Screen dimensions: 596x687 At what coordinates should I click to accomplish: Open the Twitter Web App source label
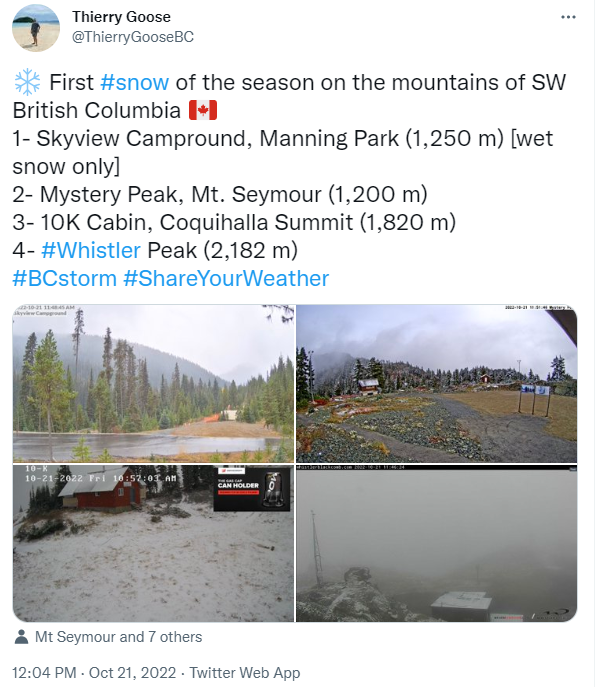click(x=245, y=673)
